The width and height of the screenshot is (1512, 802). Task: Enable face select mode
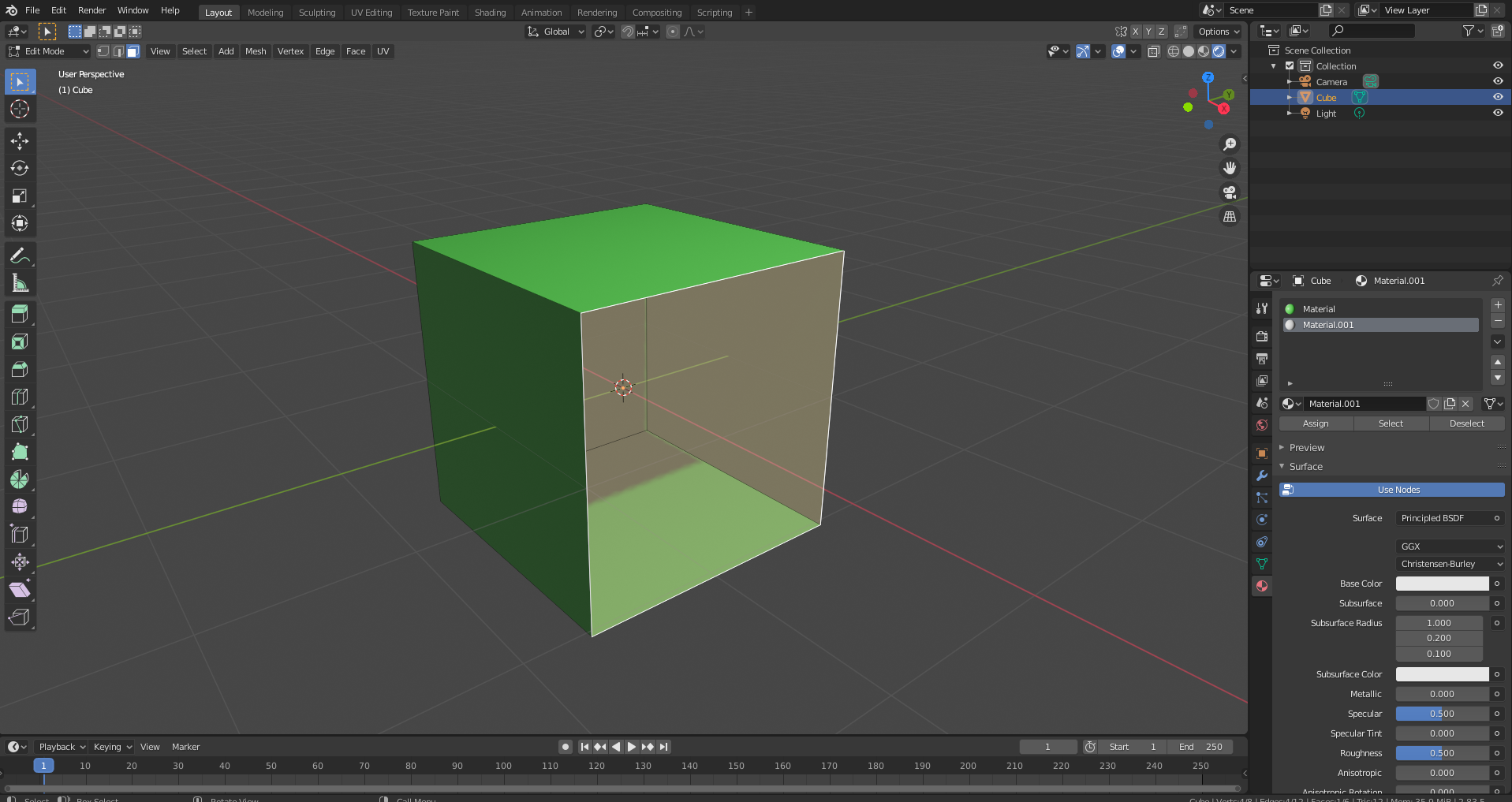133,51
